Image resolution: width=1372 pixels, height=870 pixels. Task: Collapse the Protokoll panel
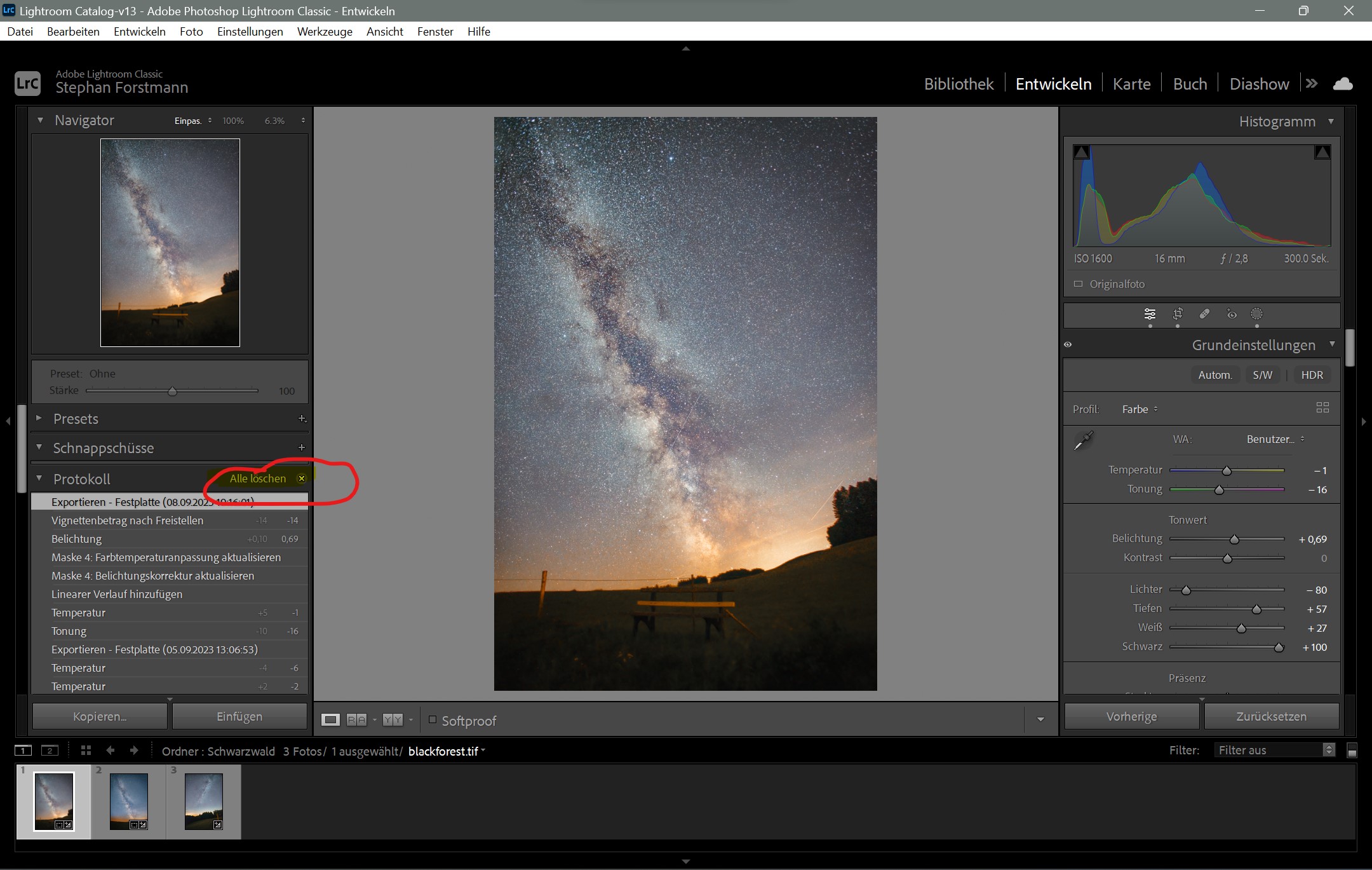point(39,478)
